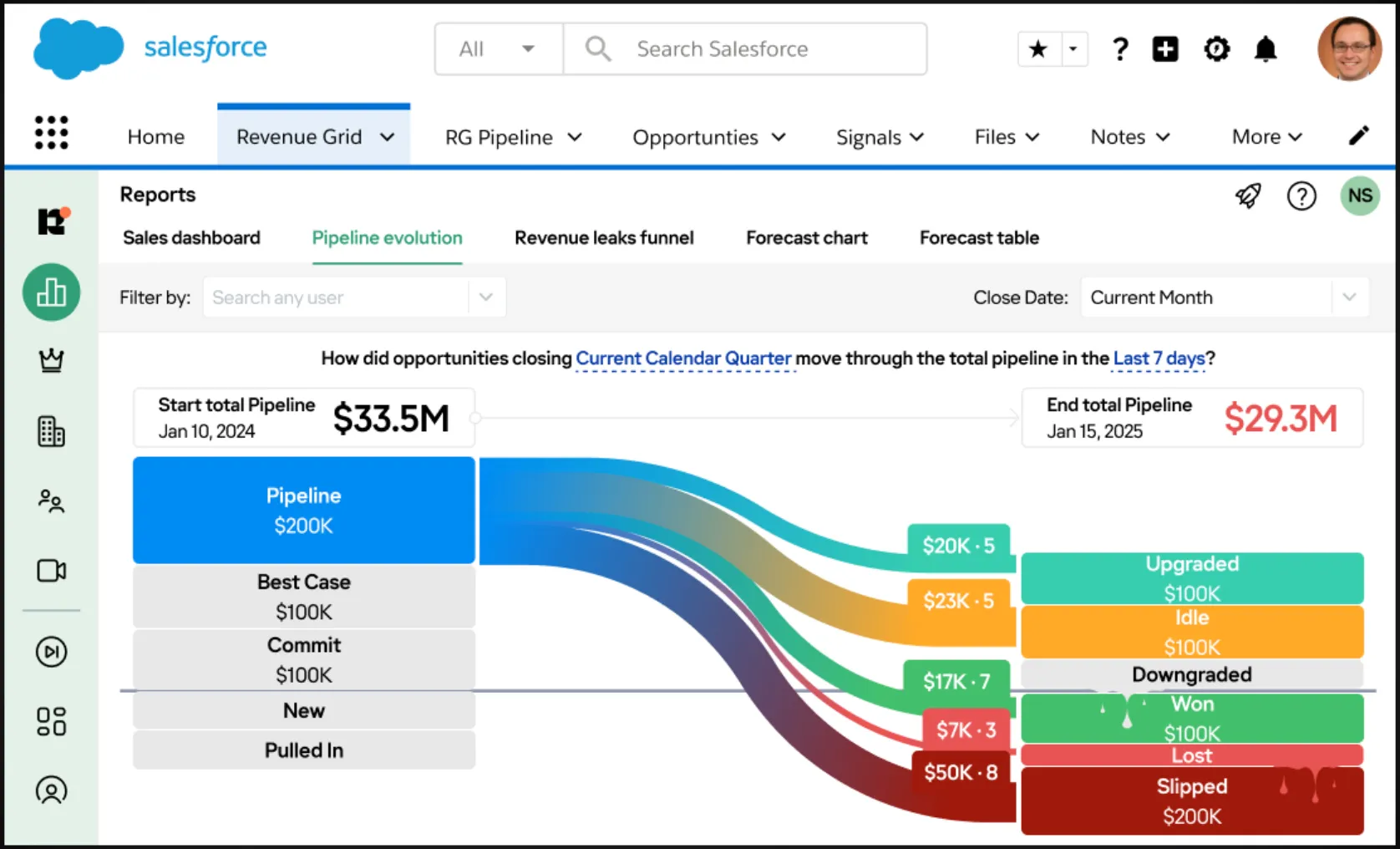Open the Revenue leaks funnel tab

tap(604, 238)
